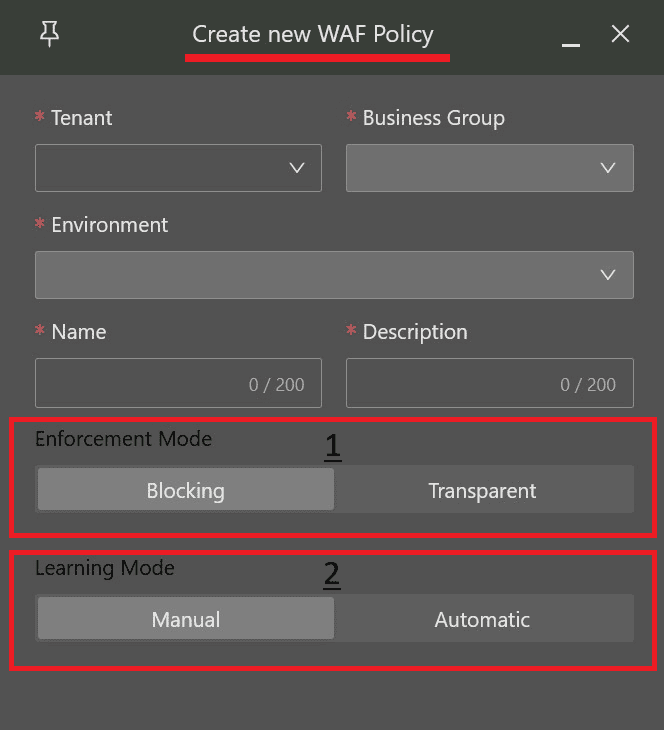Image resolution: width=664 pixels, height=730 pixels.
Task: Click the Enforcement Mode label
Action: [123, 438]
